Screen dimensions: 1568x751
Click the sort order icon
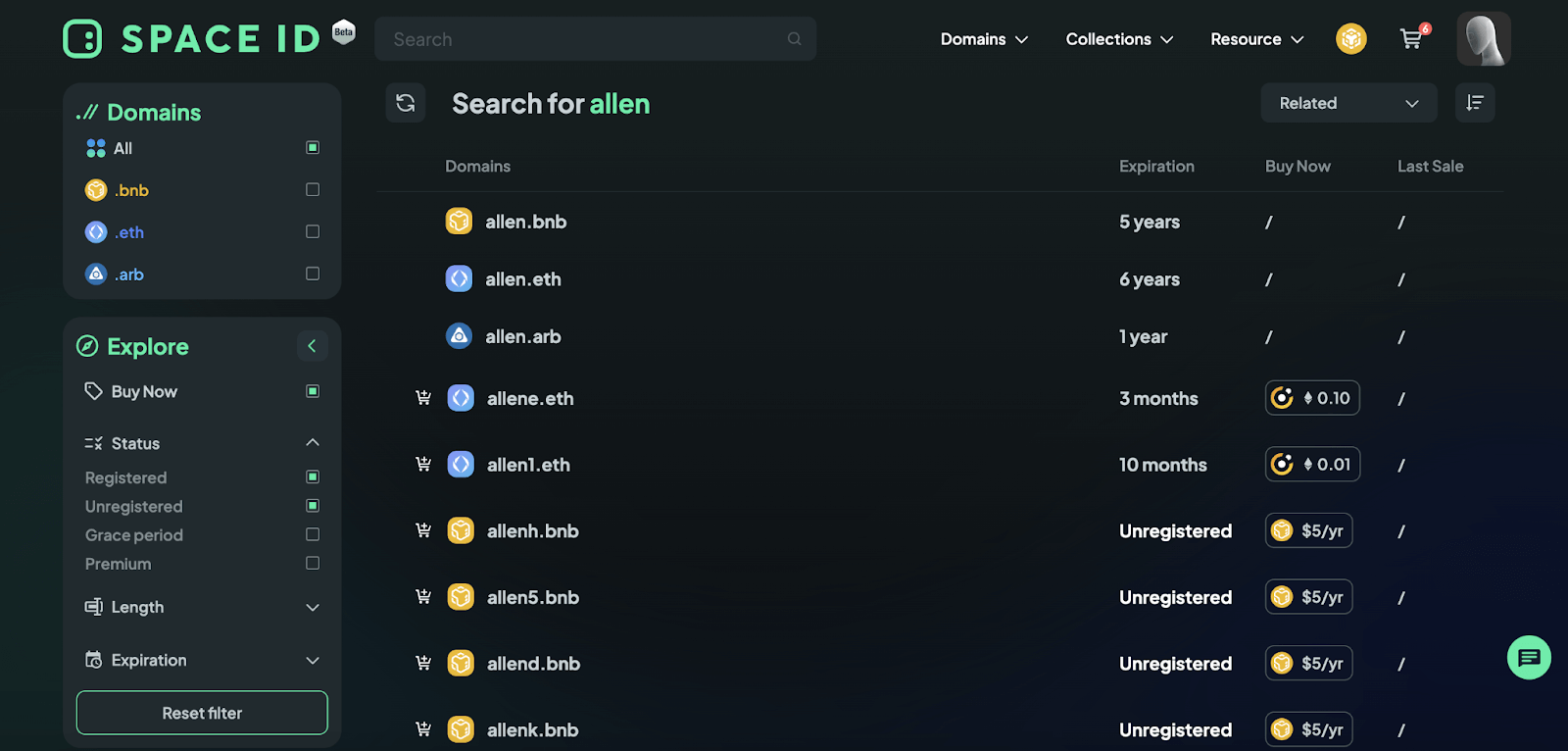click(x=1475, y=103)
